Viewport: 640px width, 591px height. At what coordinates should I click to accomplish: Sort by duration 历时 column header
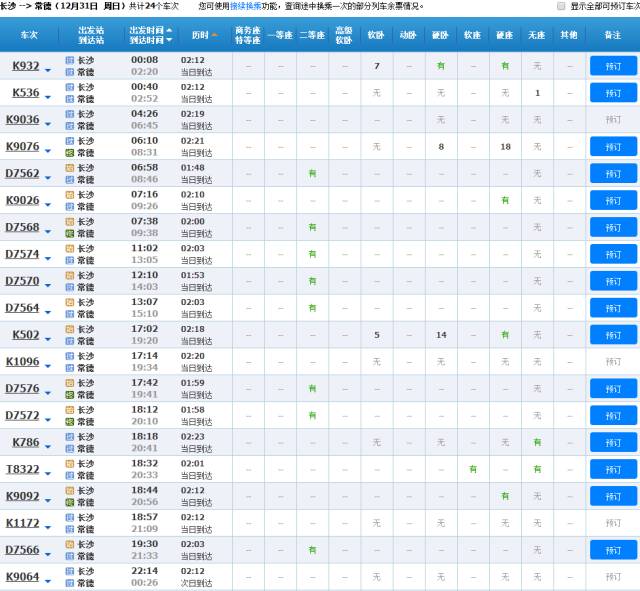(x=200, y=35)
